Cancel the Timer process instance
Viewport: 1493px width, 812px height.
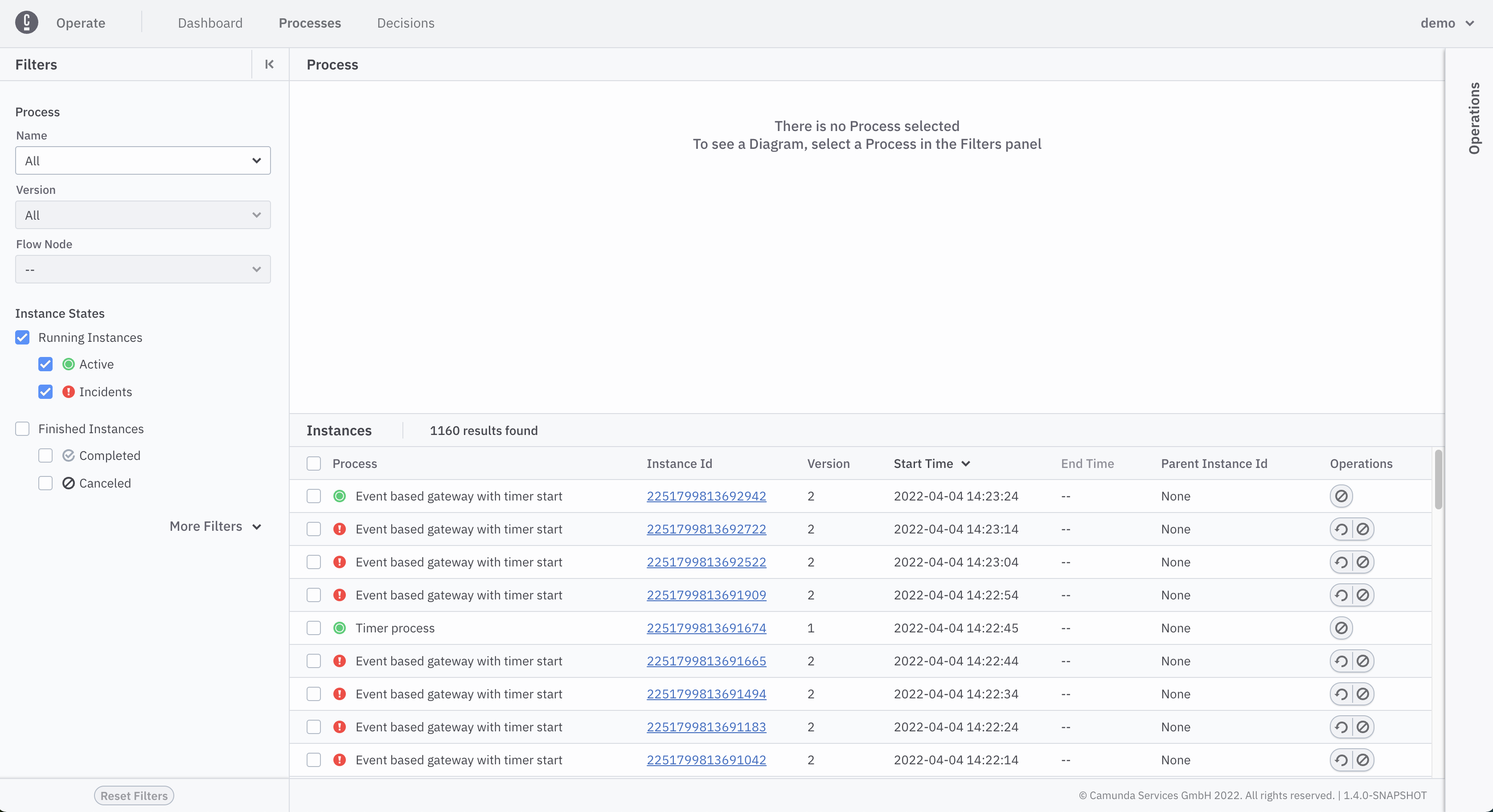pos(1341,628)
